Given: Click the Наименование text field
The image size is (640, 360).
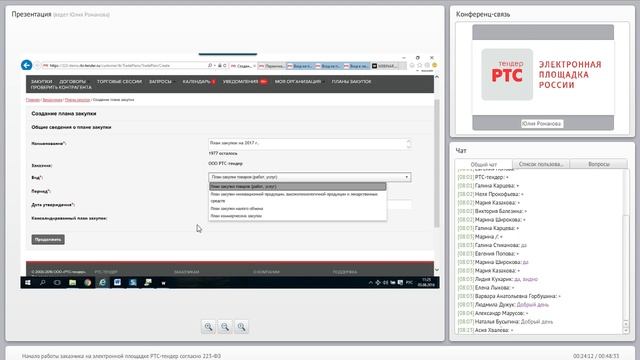Looking at the screenshot, I should [x=310, y=143].
